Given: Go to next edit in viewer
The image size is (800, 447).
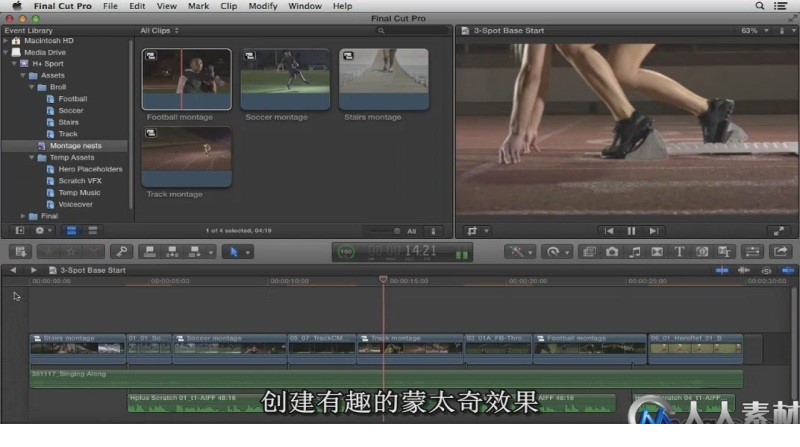Looking at the screenshot, I should 654,231.
